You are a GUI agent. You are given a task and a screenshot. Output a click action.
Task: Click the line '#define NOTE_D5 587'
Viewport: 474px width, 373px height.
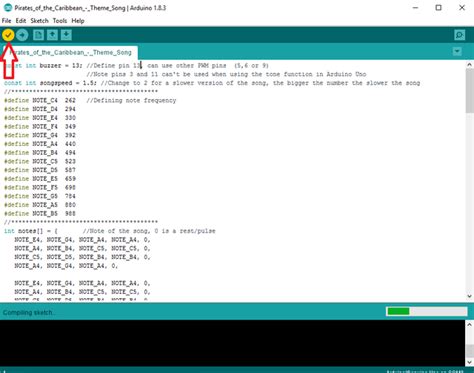(40, 170)
